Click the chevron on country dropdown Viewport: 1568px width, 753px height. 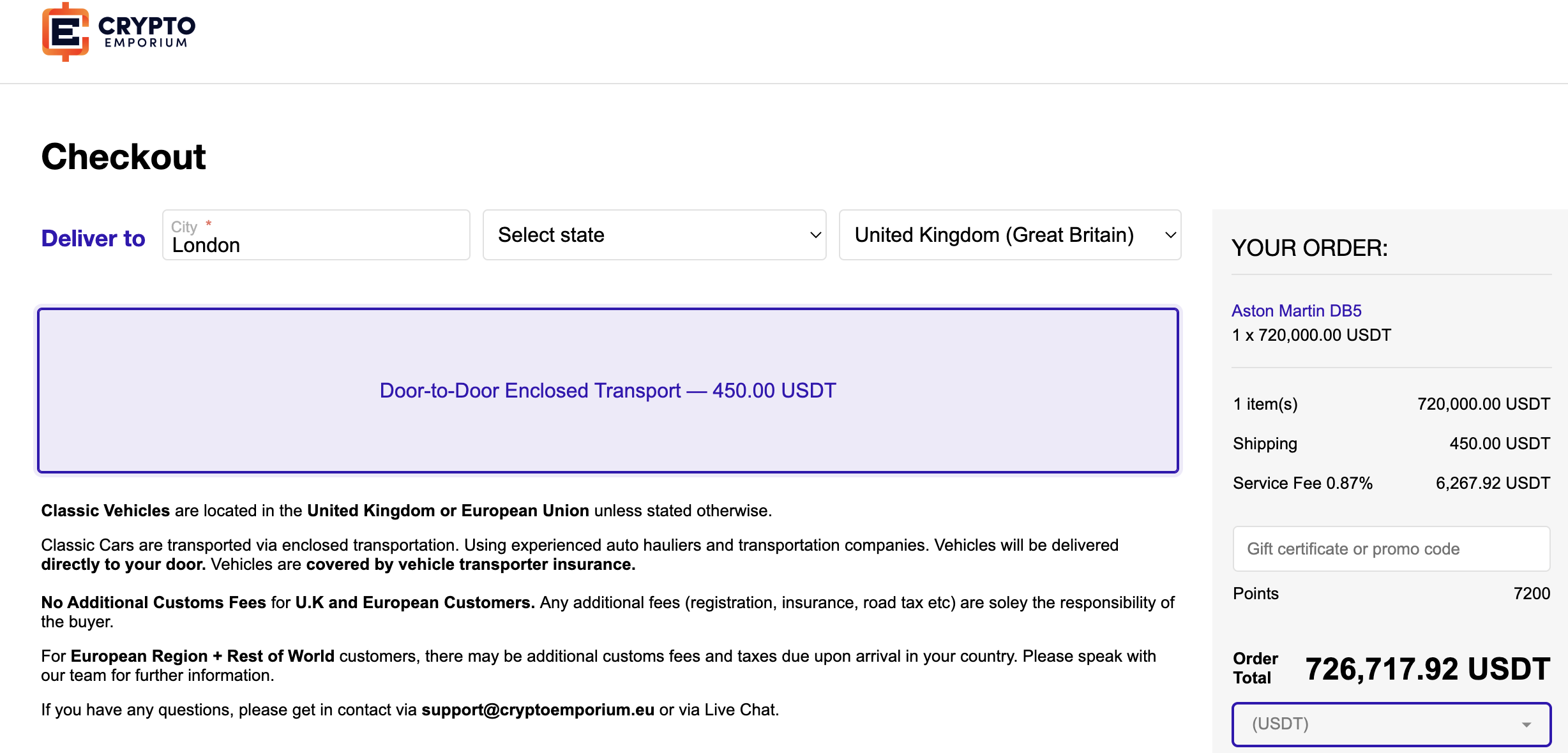coord(1170,235)
